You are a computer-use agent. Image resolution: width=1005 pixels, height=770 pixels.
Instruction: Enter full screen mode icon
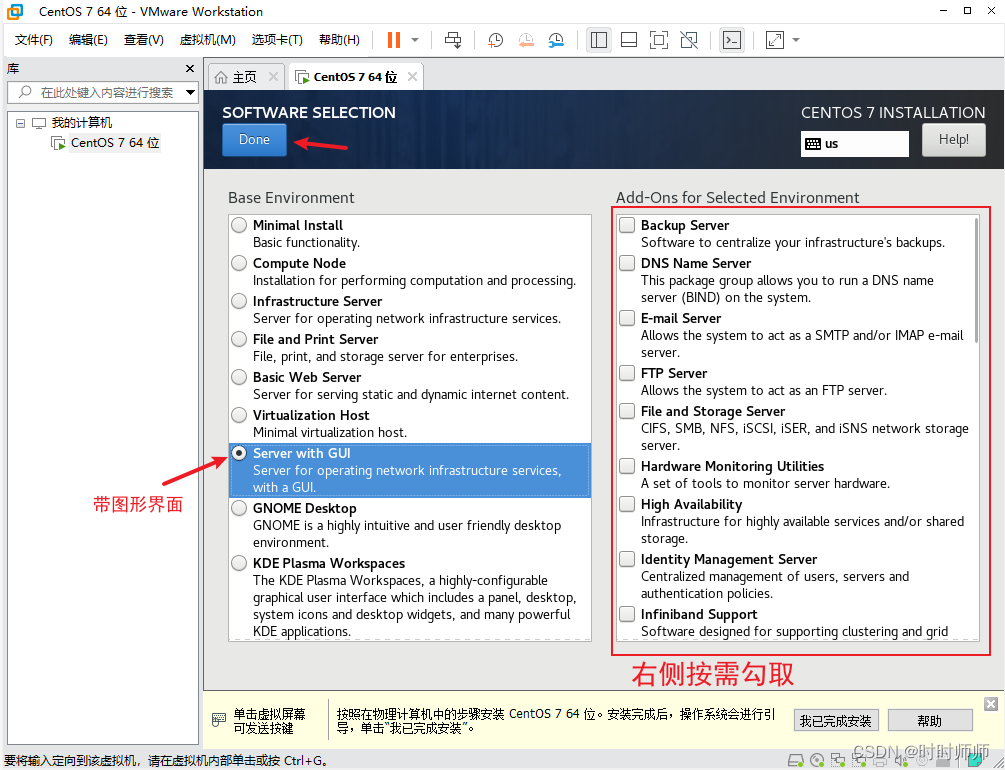[659, 40]
